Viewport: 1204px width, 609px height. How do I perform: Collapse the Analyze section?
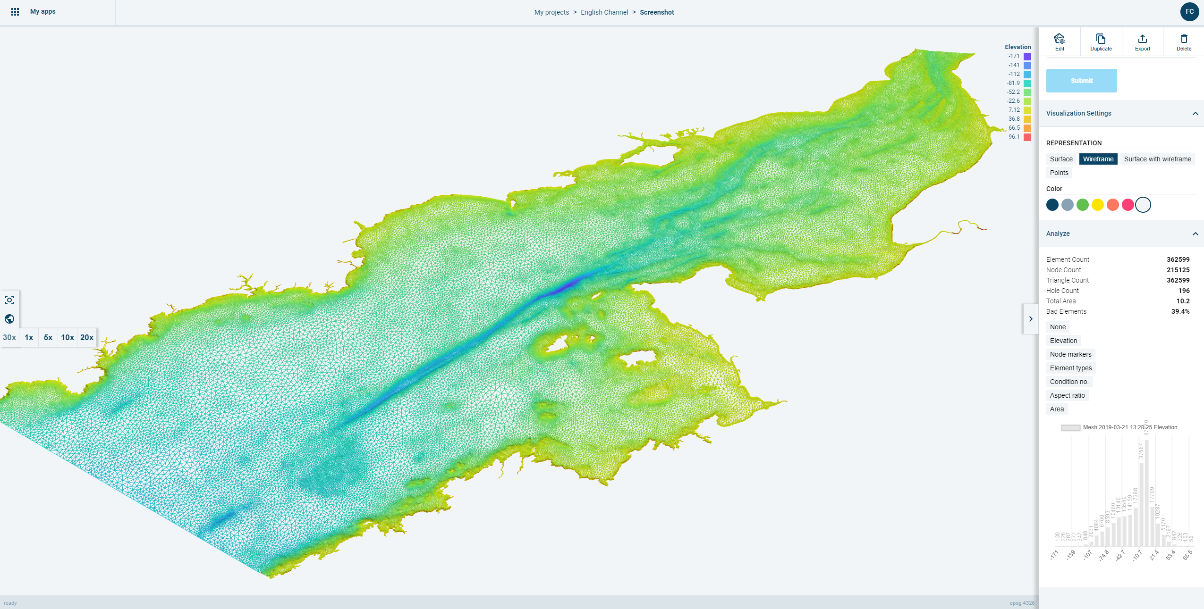tap(1194, 234)
